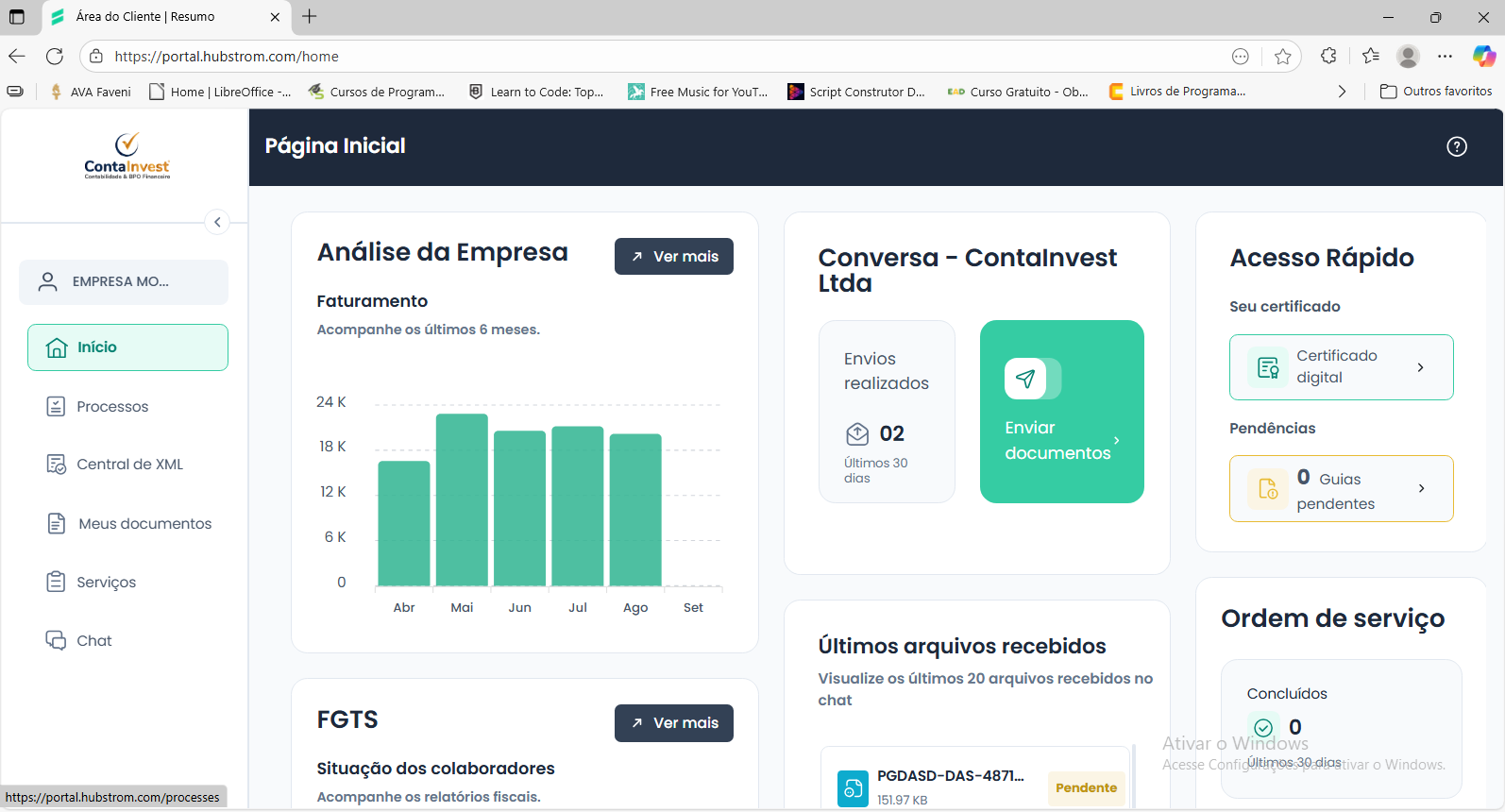The height and width of the screenshot is (812, 1505).
Task: View site information lock icon
Action: click(x=95, y=57)
